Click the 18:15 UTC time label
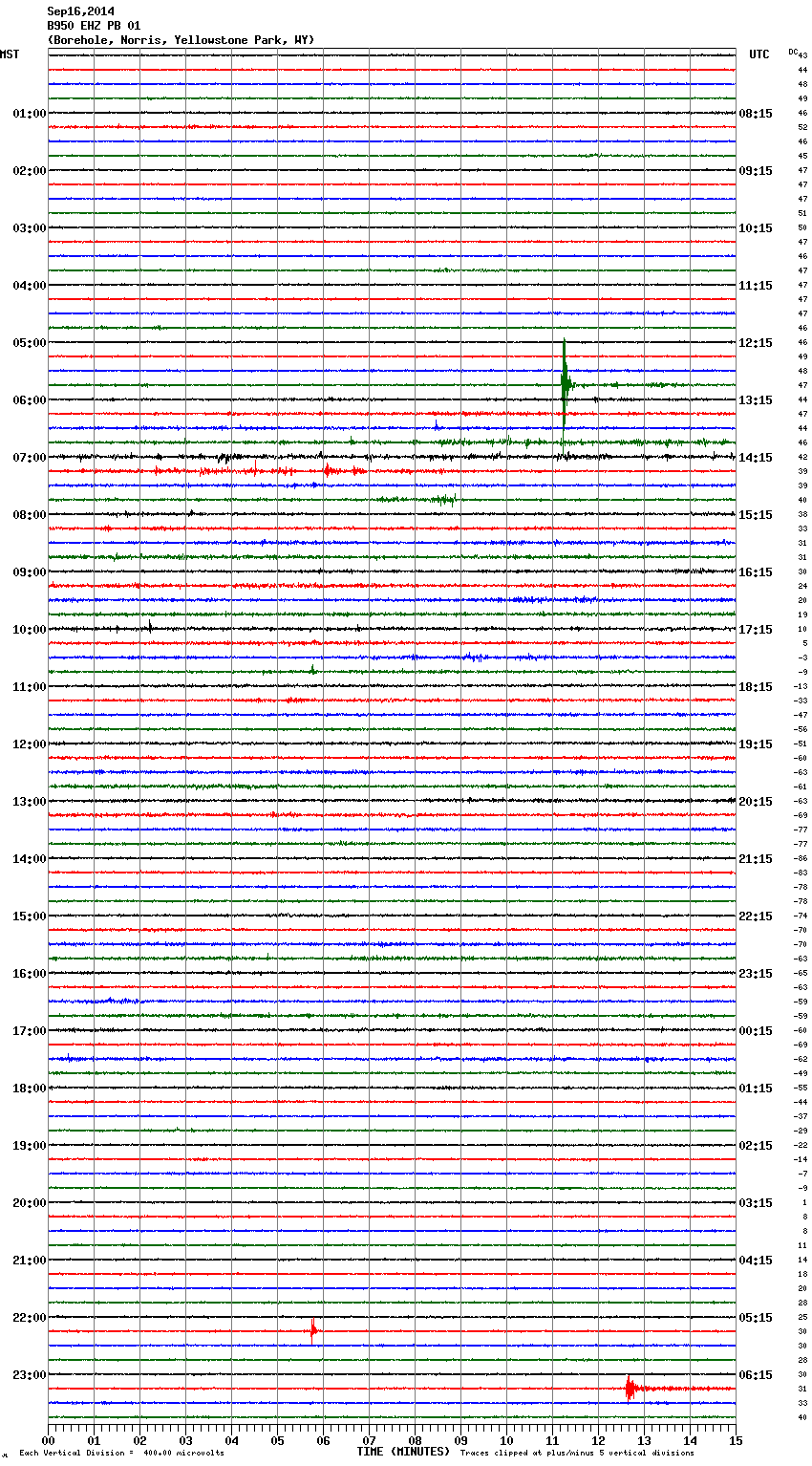 [756, 687]
